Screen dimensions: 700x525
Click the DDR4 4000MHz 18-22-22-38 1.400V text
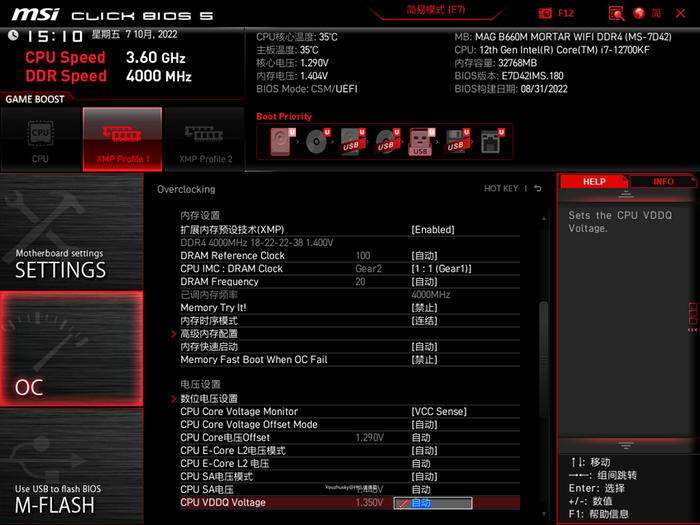click(x=257, y=242)
